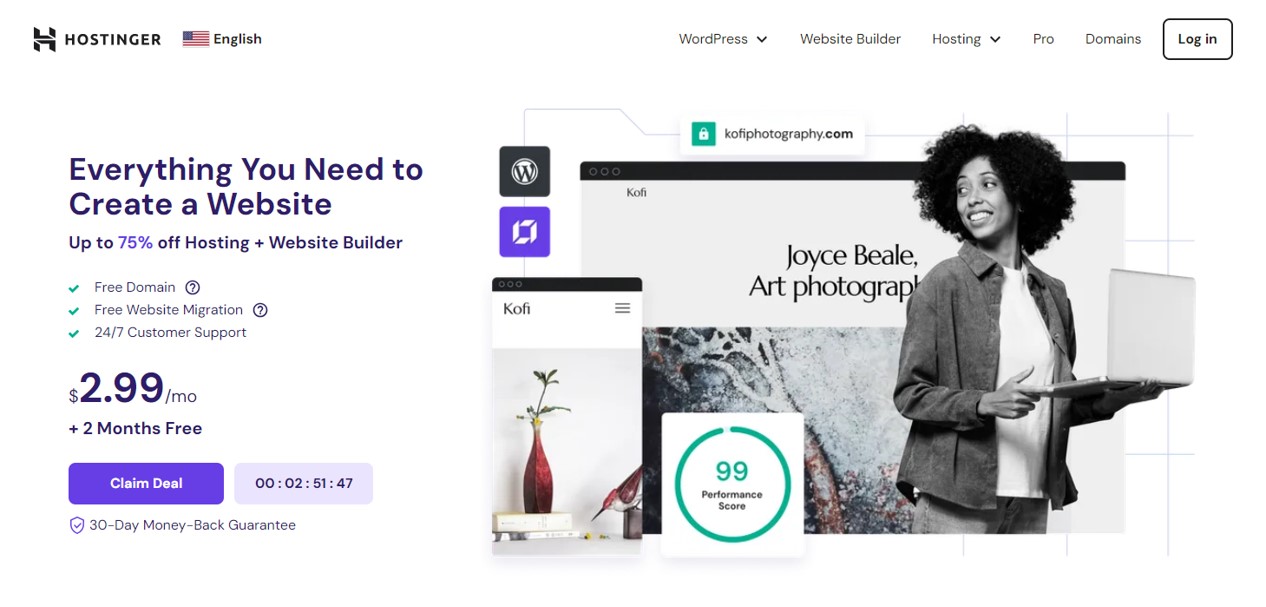1266x607 pixels.
Task: Click the purple website builder logo tile
Action: [x=525, y=232]
